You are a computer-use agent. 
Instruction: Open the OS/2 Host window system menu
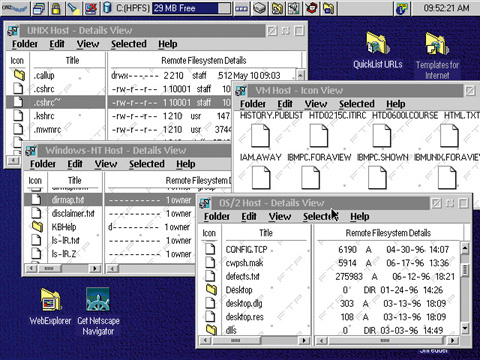pos(205,203)
